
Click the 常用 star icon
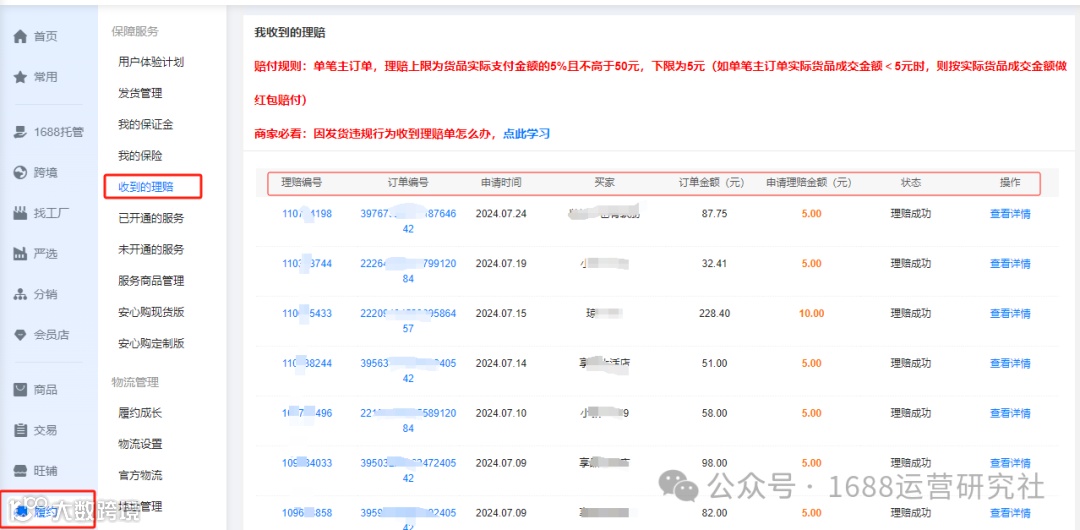[21, 77]
